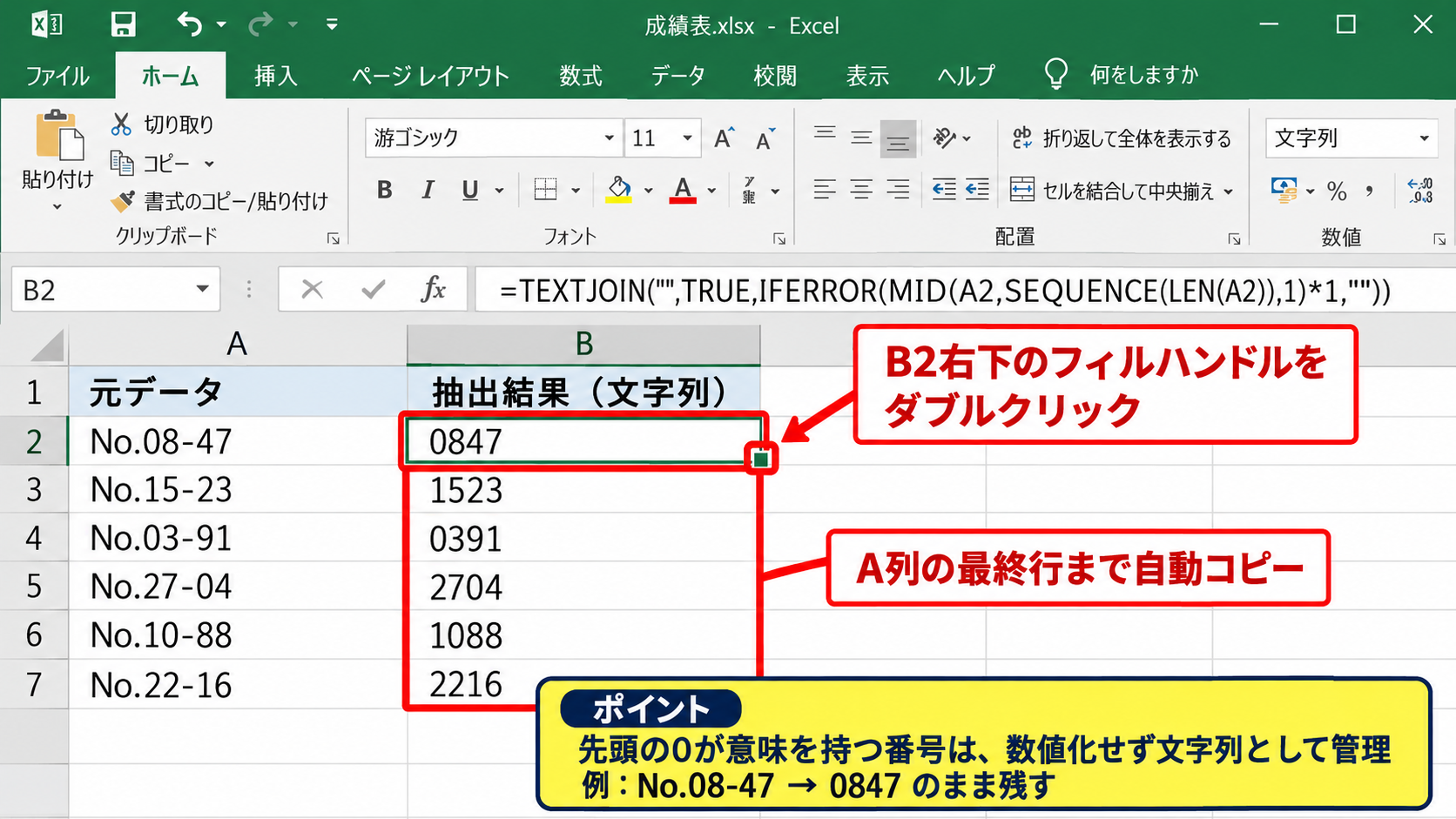Image resolution: width=1456 pixels, height=819 pixels.
Task: Click the increase decimal places icon
Action: tap(1420, 190)
